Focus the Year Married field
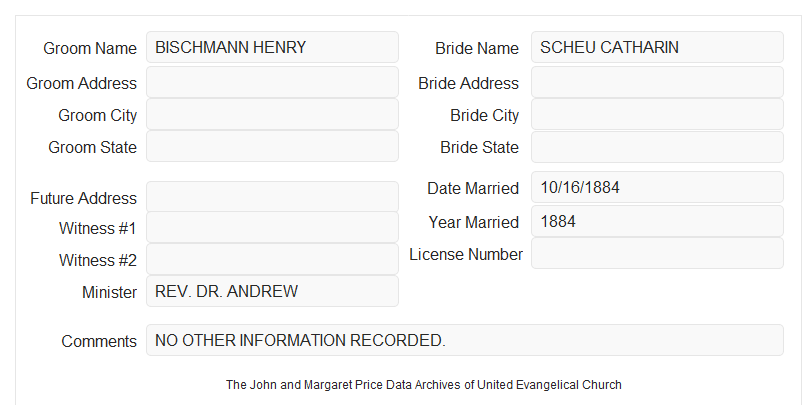This screenshot has width=805, height=405. pyautogui.click(x=657, y=221)
